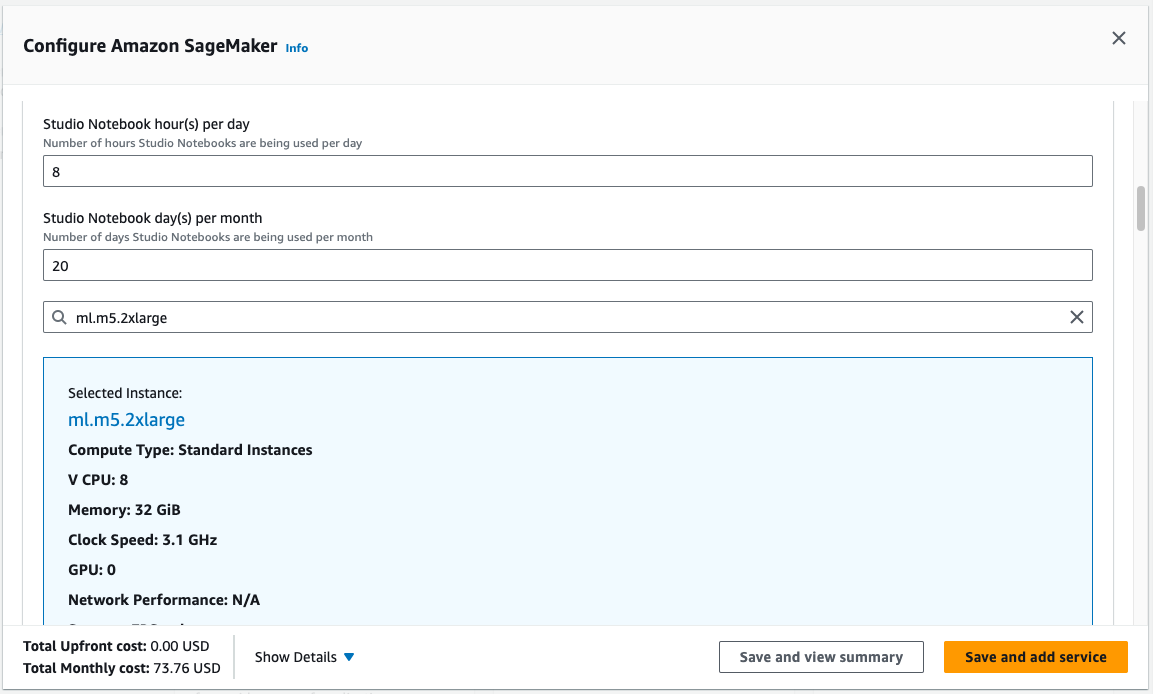Screen dimensions: 1153x694
Task: Open the blue ml.m5.2xlarge instance link
Action: [126, 420]
